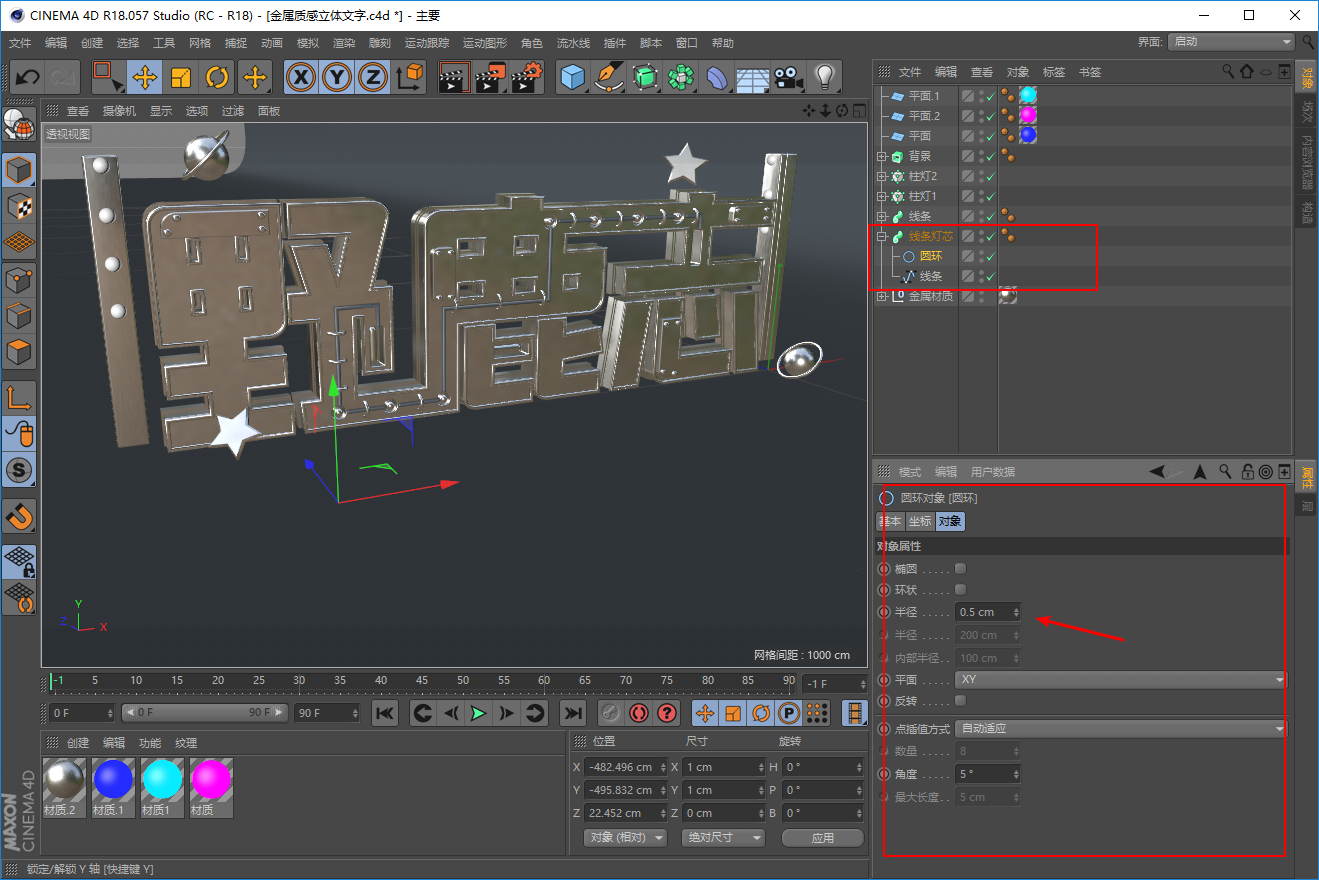
Task: Click the blue deformer icon
Action: point(717,77)
